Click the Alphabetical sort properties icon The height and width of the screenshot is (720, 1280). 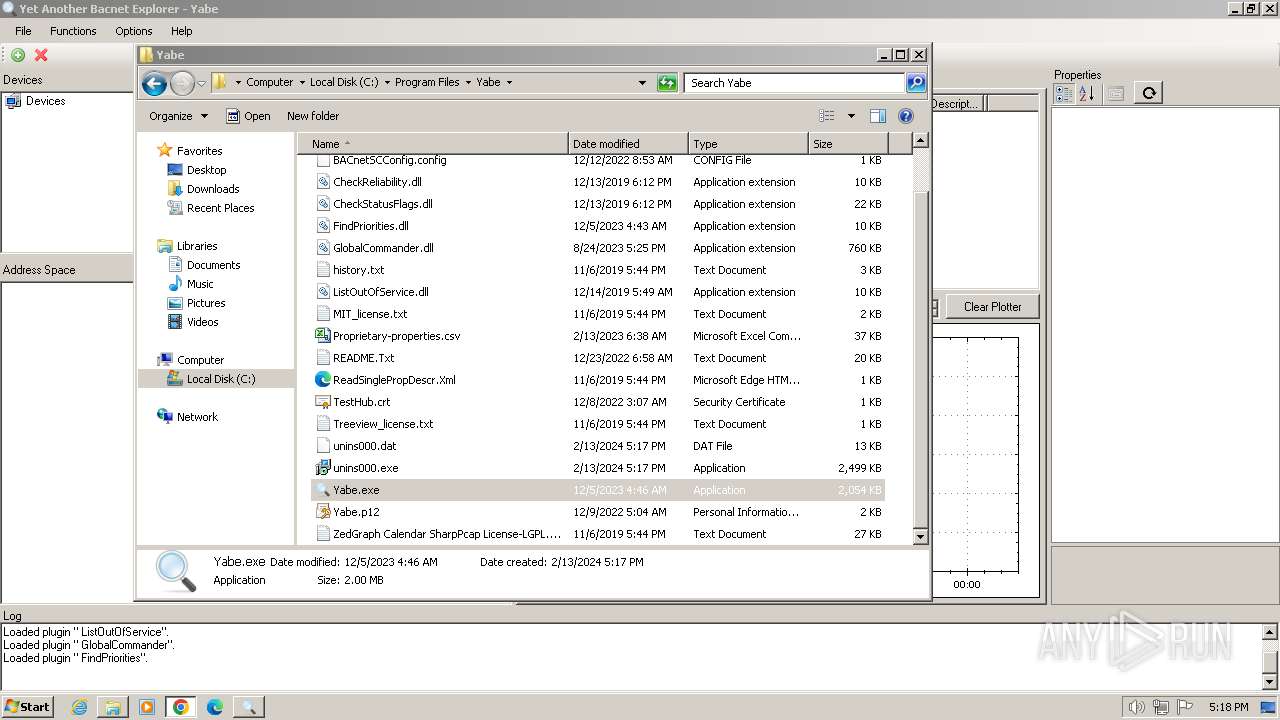1086,93
